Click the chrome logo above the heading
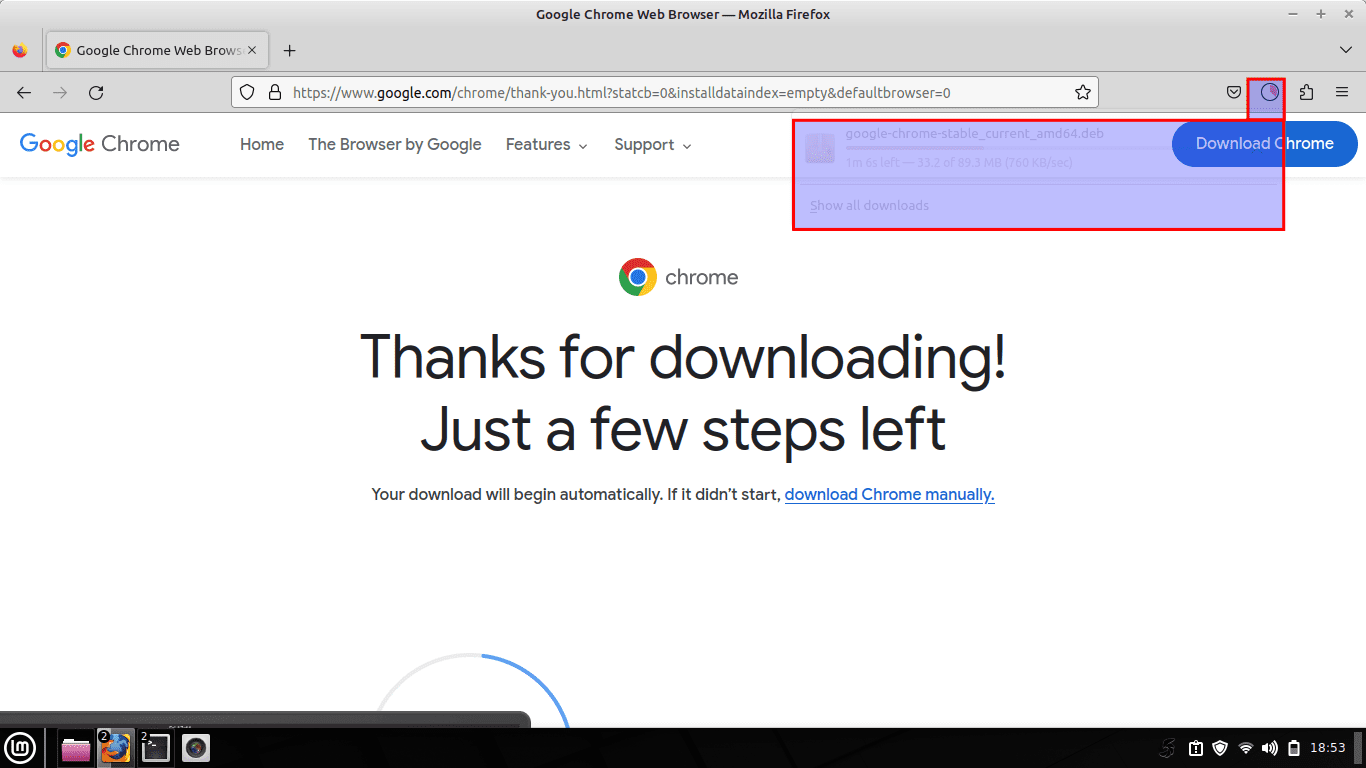Viewport: 1366px width, 768px height. [x=678, y=277]
